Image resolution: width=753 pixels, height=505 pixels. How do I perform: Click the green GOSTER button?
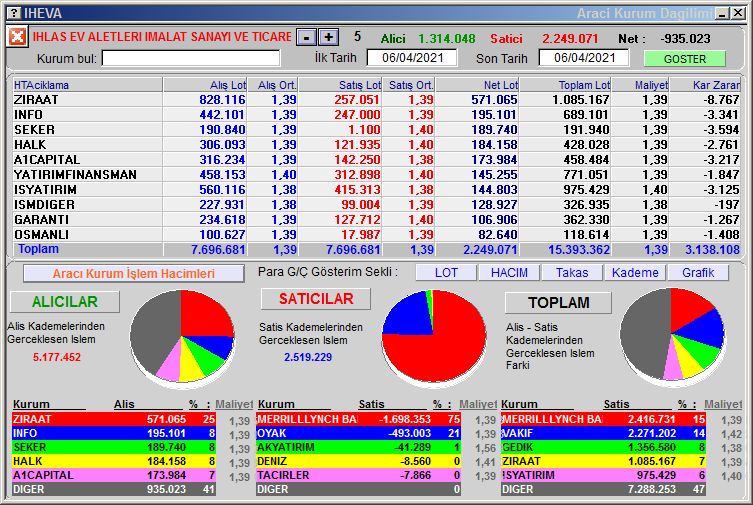(684, 59)
